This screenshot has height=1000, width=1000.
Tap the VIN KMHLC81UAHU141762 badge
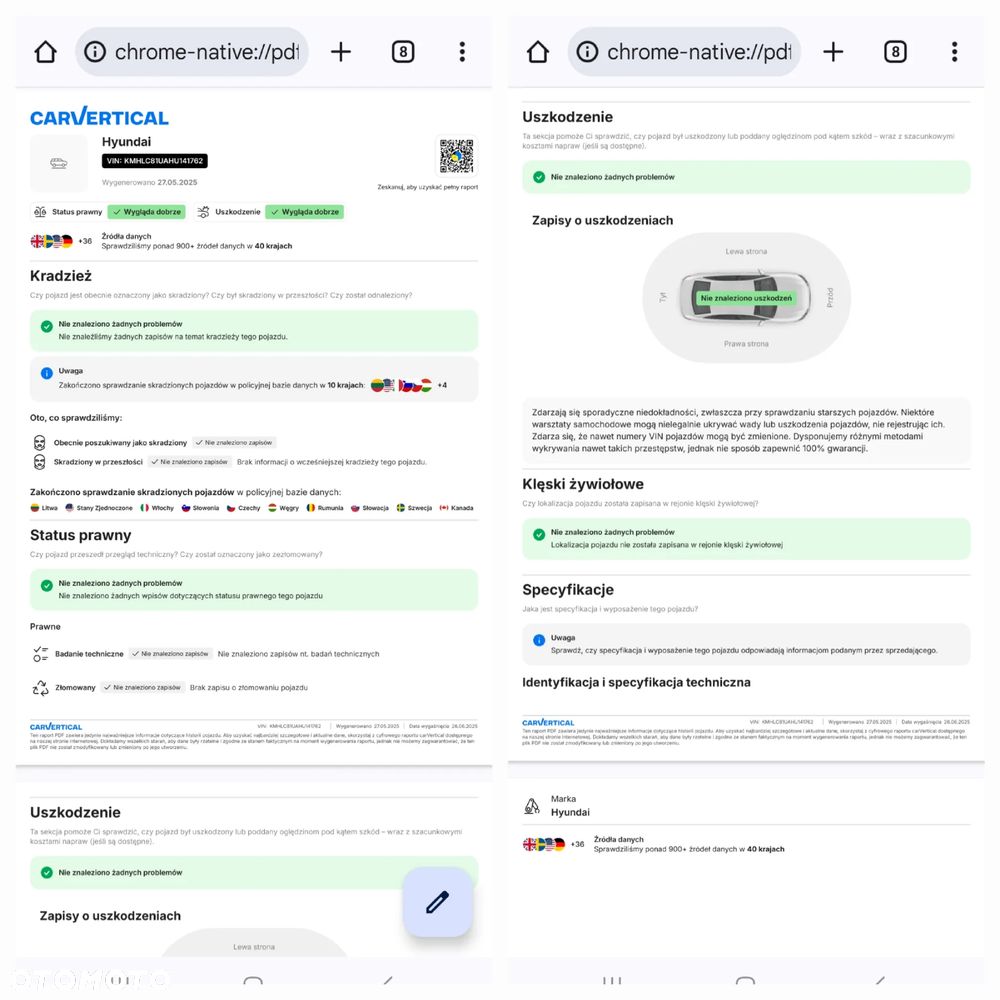pos(154,161)
